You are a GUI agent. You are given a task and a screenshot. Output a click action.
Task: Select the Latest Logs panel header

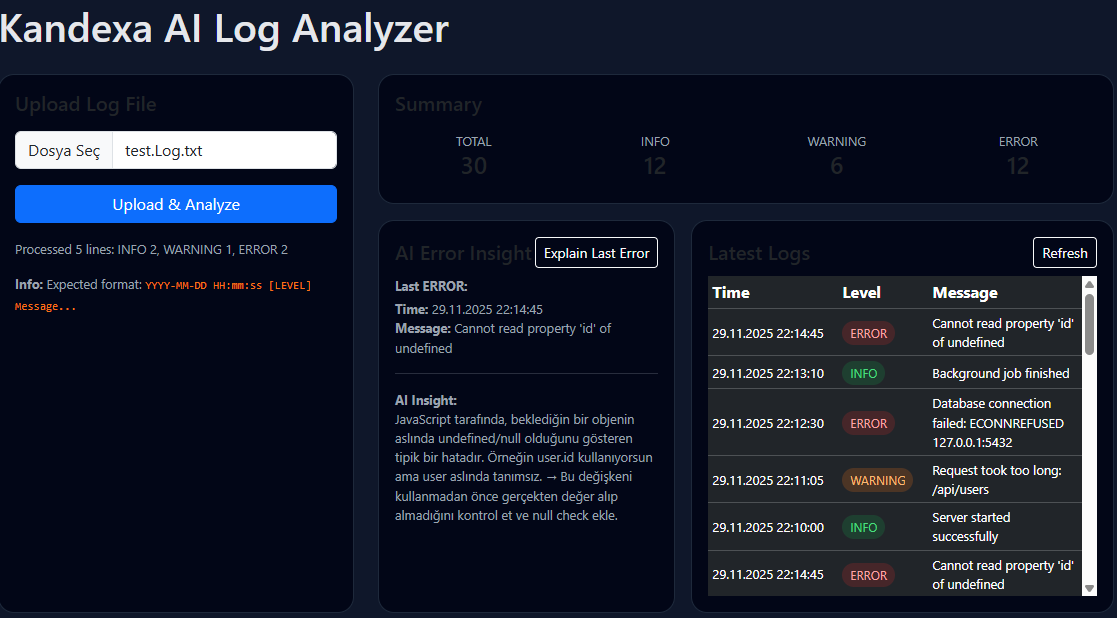(759, 253)
